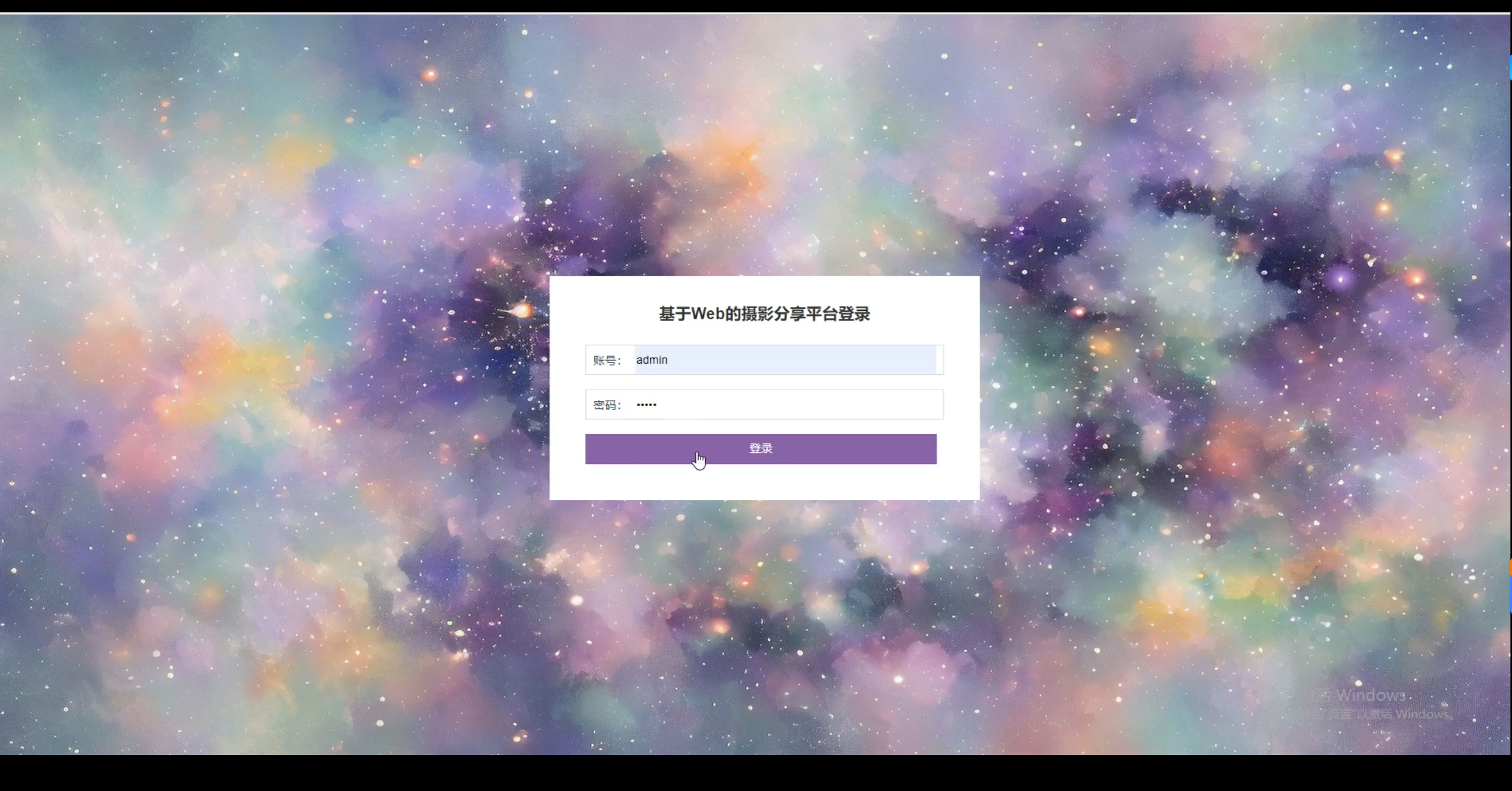Click the 登录 text on the button
The image size is (1512, 791).
coord(761,447)
